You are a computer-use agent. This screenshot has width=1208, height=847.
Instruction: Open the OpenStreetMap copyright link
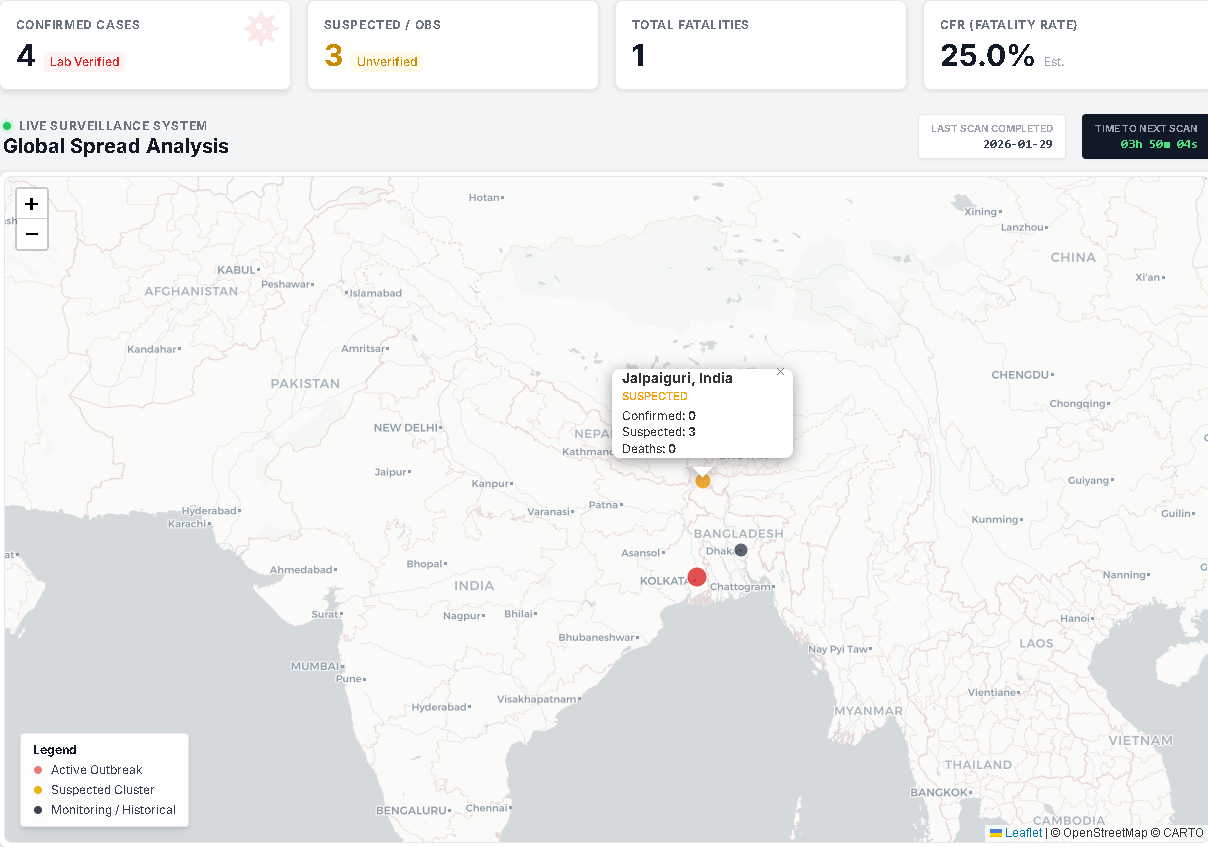tap(1102, 832)
